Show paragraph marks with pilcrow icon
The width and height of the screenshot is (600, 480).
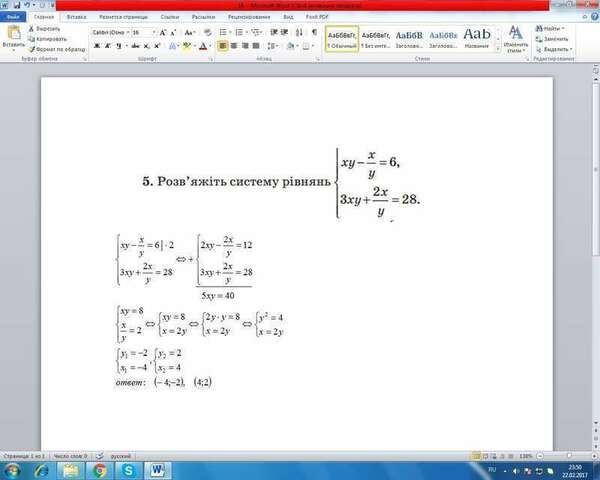click(314, 33)
